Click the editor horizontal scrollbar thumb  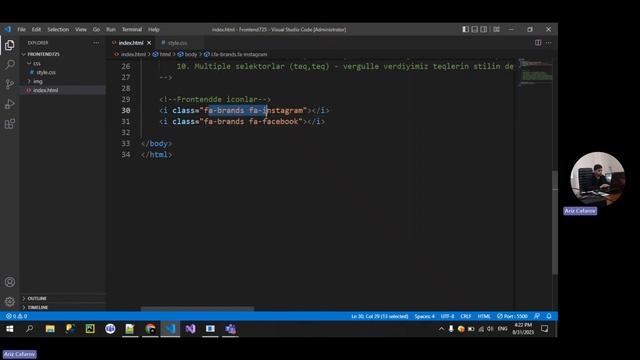[197, 309]
